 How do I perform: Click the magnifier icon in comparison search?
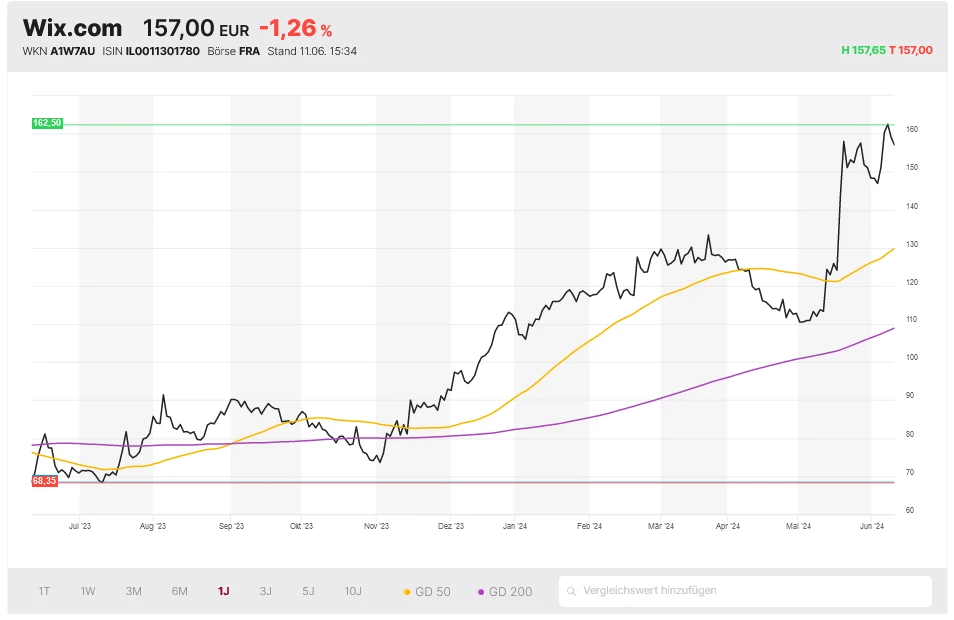[x=571, y=591]
